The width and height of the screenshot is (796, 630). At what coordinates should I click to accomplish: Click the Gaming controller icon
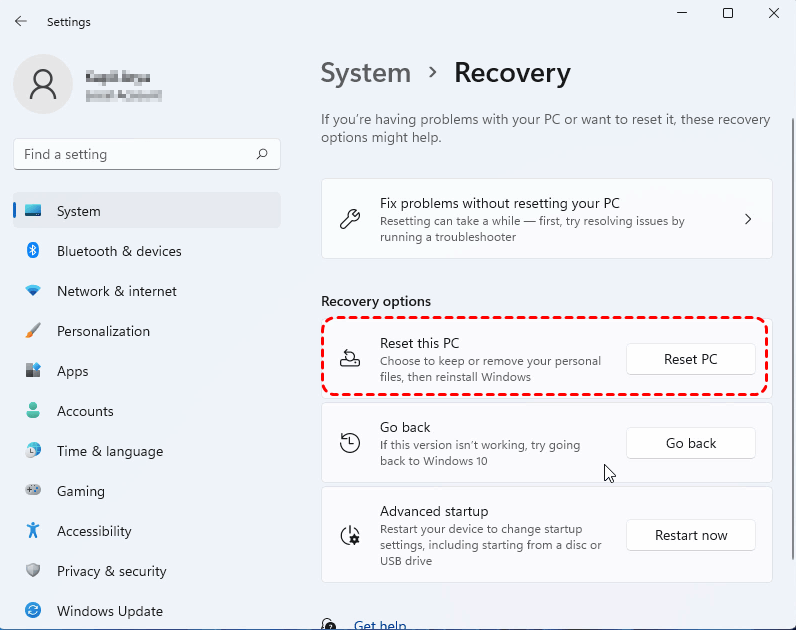pyautogui.click(x=33, y=490)
